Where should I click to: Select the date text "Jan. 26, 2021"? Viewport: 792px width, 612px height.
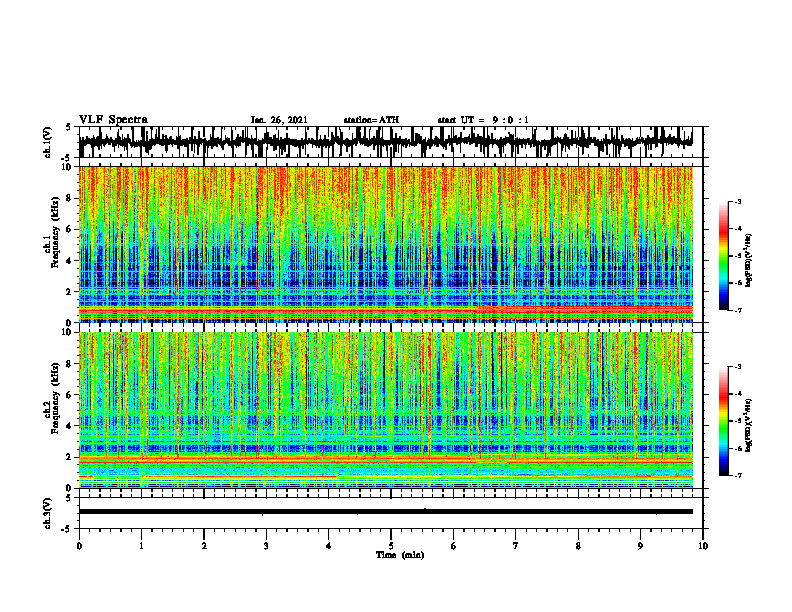[279, 120]
